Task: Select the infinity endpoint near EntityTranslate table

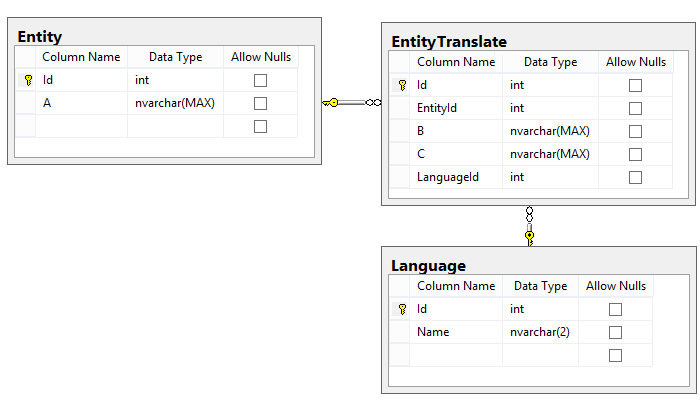Action: click(x=373, y=102)
